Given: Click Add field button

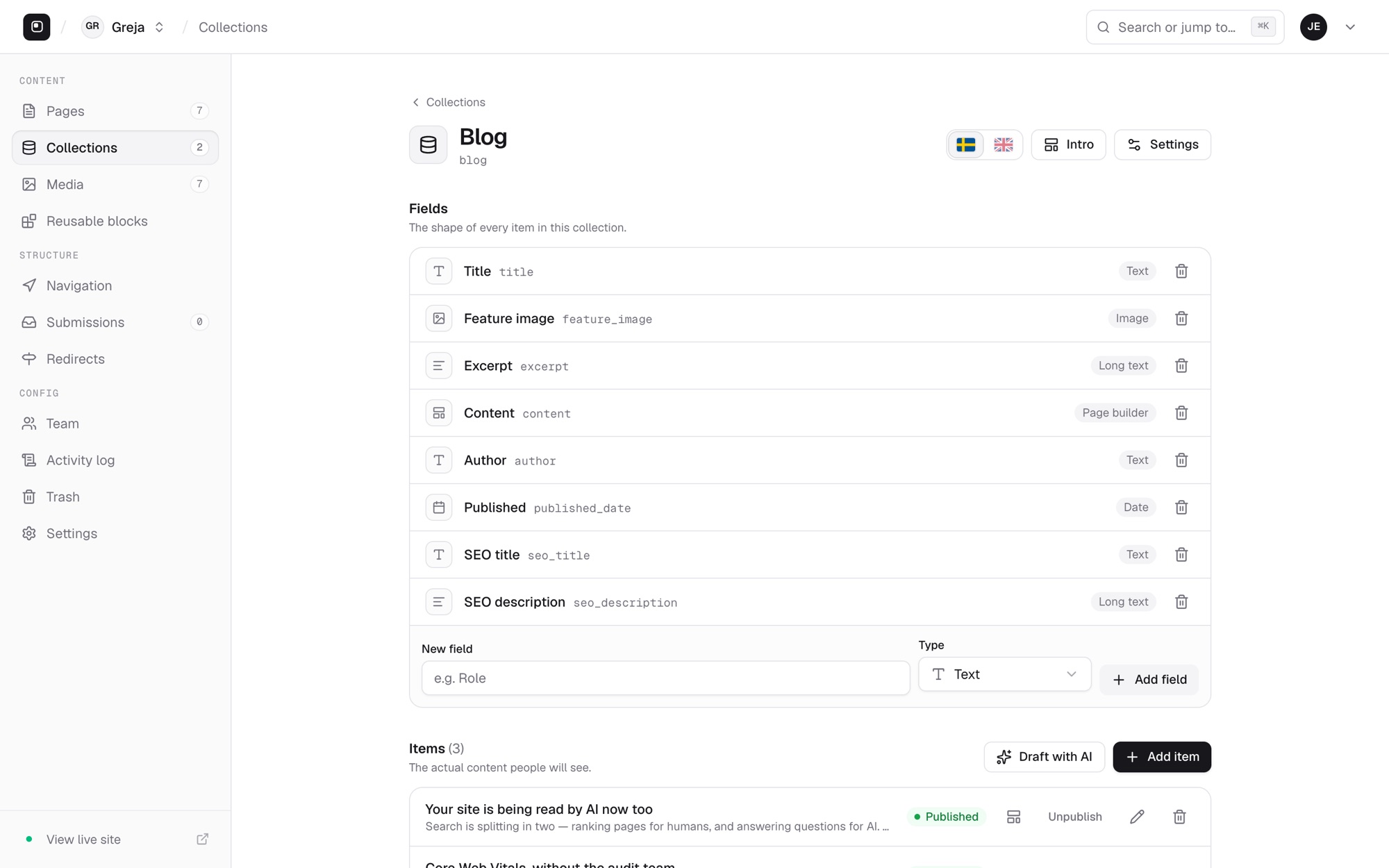Looking at the screenshot, I should click(1149, 679).
